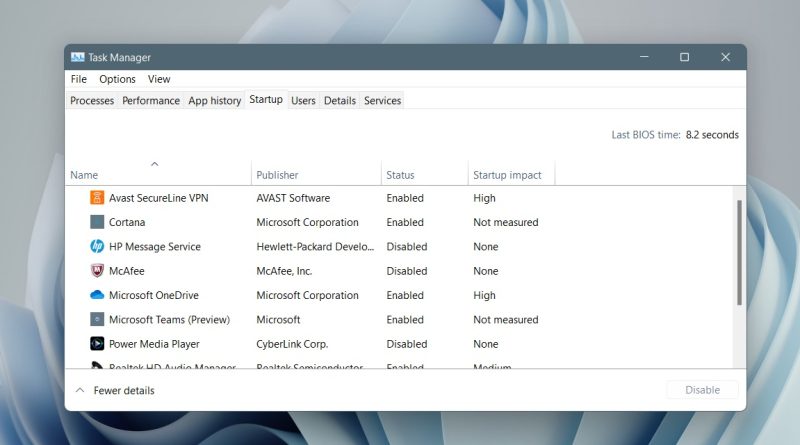Click Not measured impact for Cortana
800x445 pixels.
[x=506, y=222]
